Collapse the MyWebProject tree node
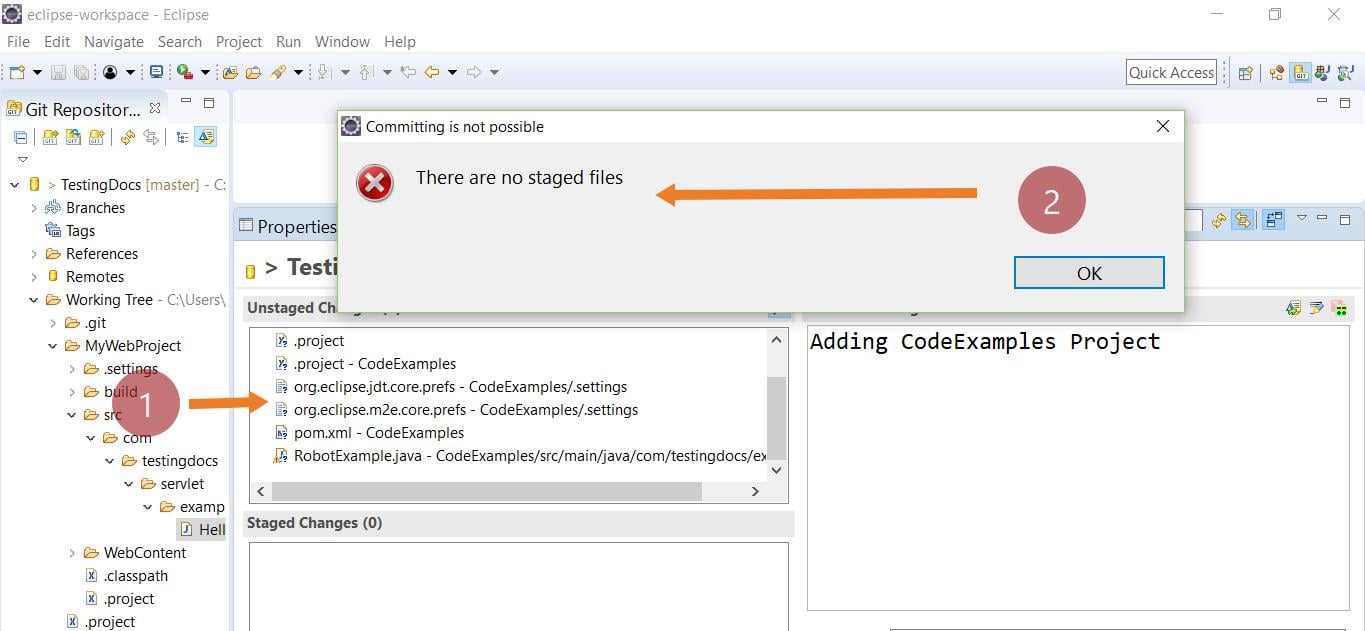Screen dimensions: 1365x631 (x=52, y=345)
